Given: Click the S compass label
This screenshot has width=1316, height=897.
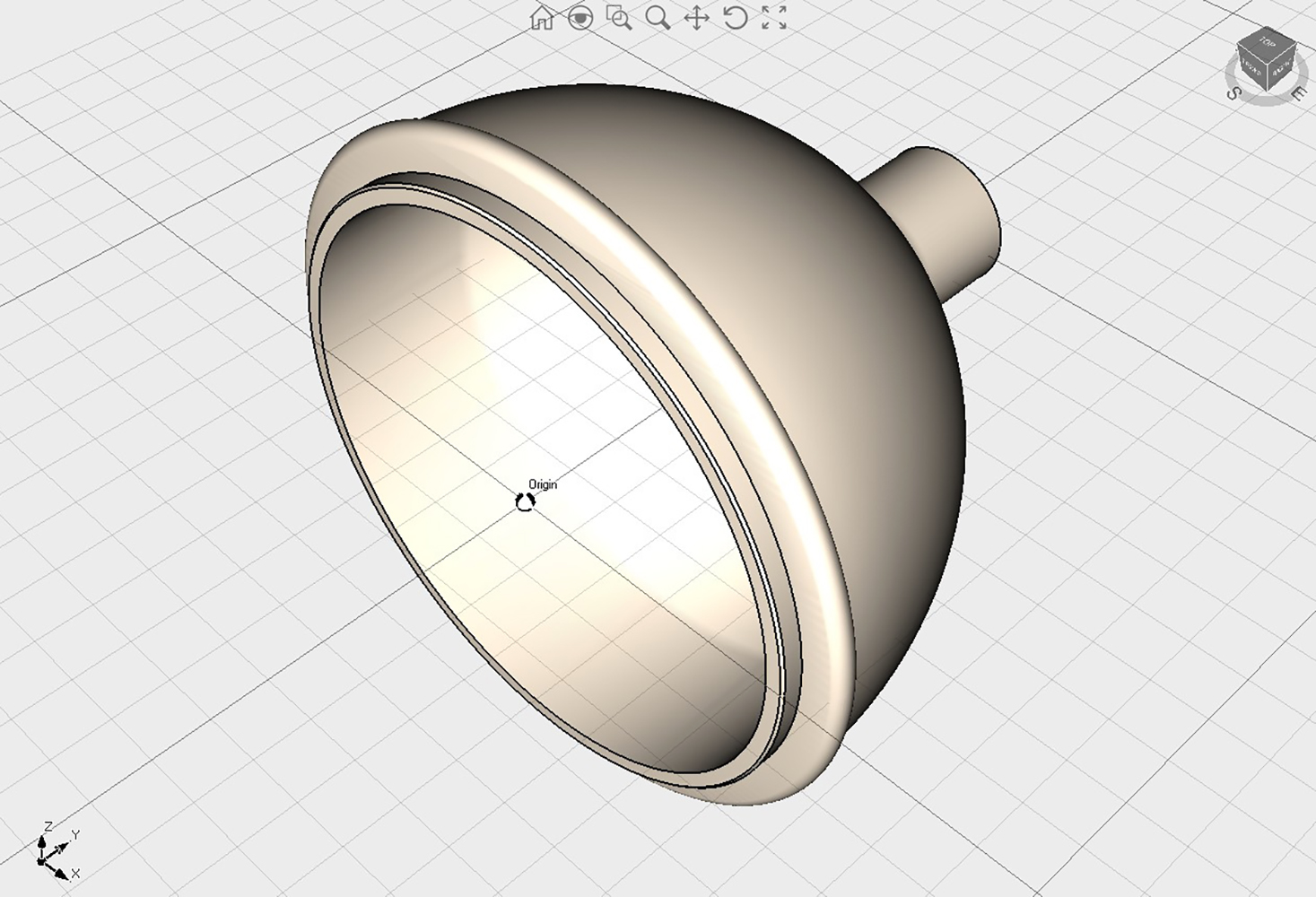Looking at the screenshot, I should pyautogui.click(x=1234, y=92).
